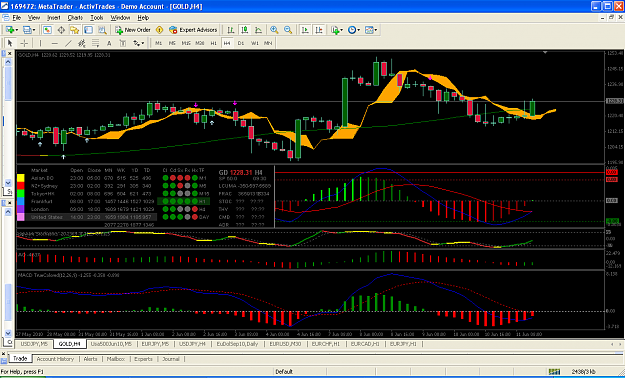This screenshot has height=378, width=625.
Task: Switch to Bar Chart display
Action: click(x=230, y=30)
